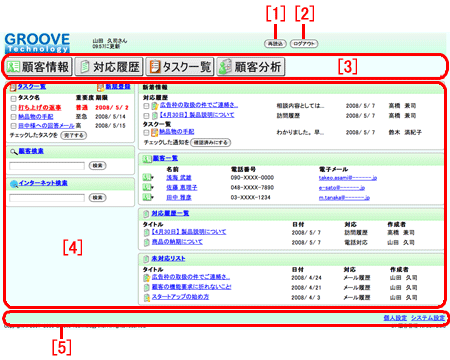Click the 新規登録 new task icon
The image size is (450, 360).
point(101,87)
